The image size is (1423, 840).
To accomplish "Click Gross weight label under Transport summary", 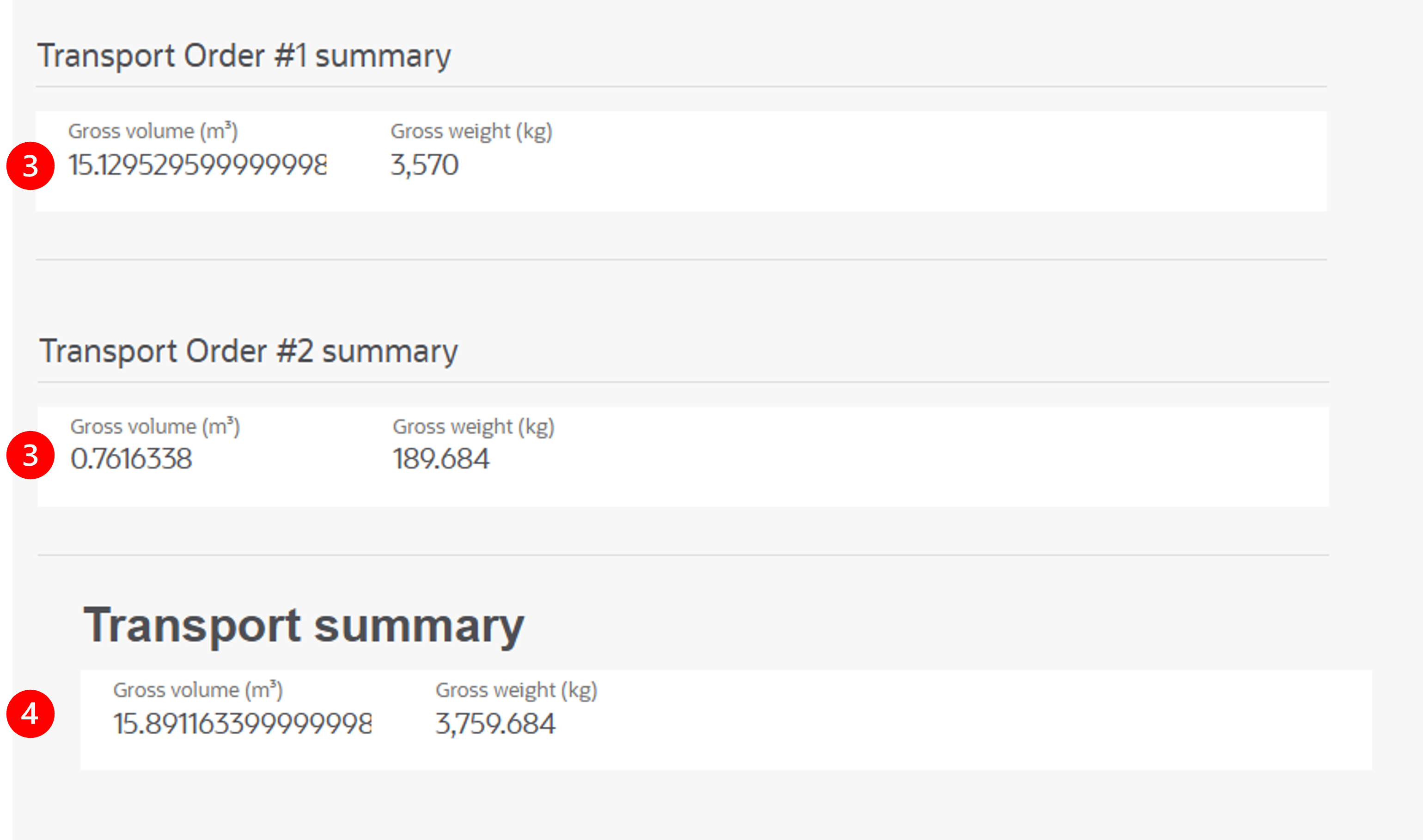I will [517, 690].
